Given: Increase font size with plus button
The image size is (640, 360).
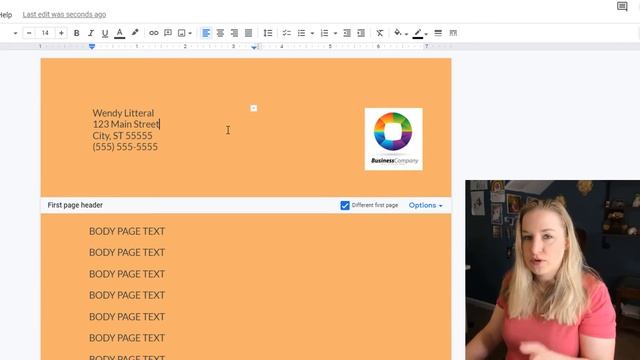Looking at the screenshot, I should click(x=61, y=33).
